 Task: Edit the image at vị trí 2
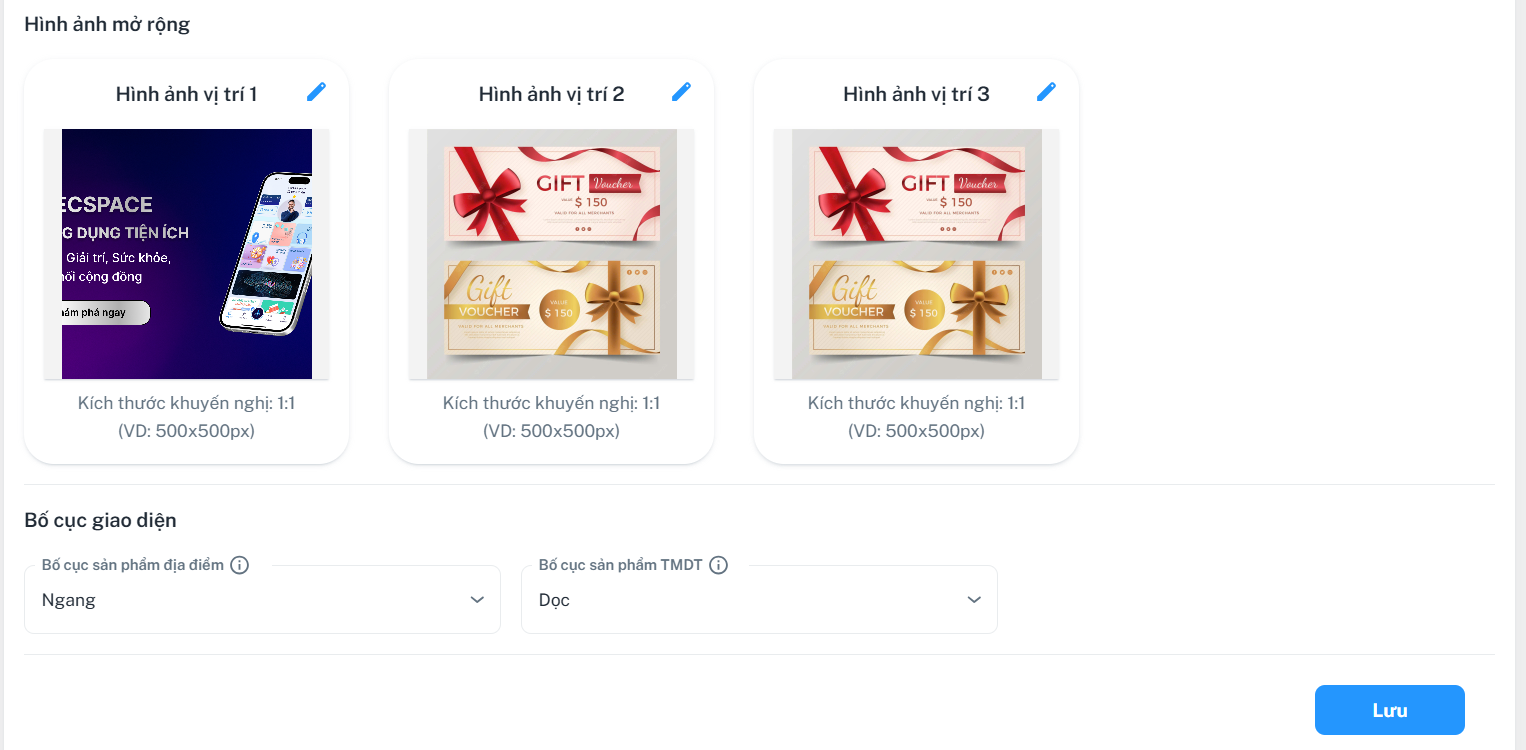(681, 92)
